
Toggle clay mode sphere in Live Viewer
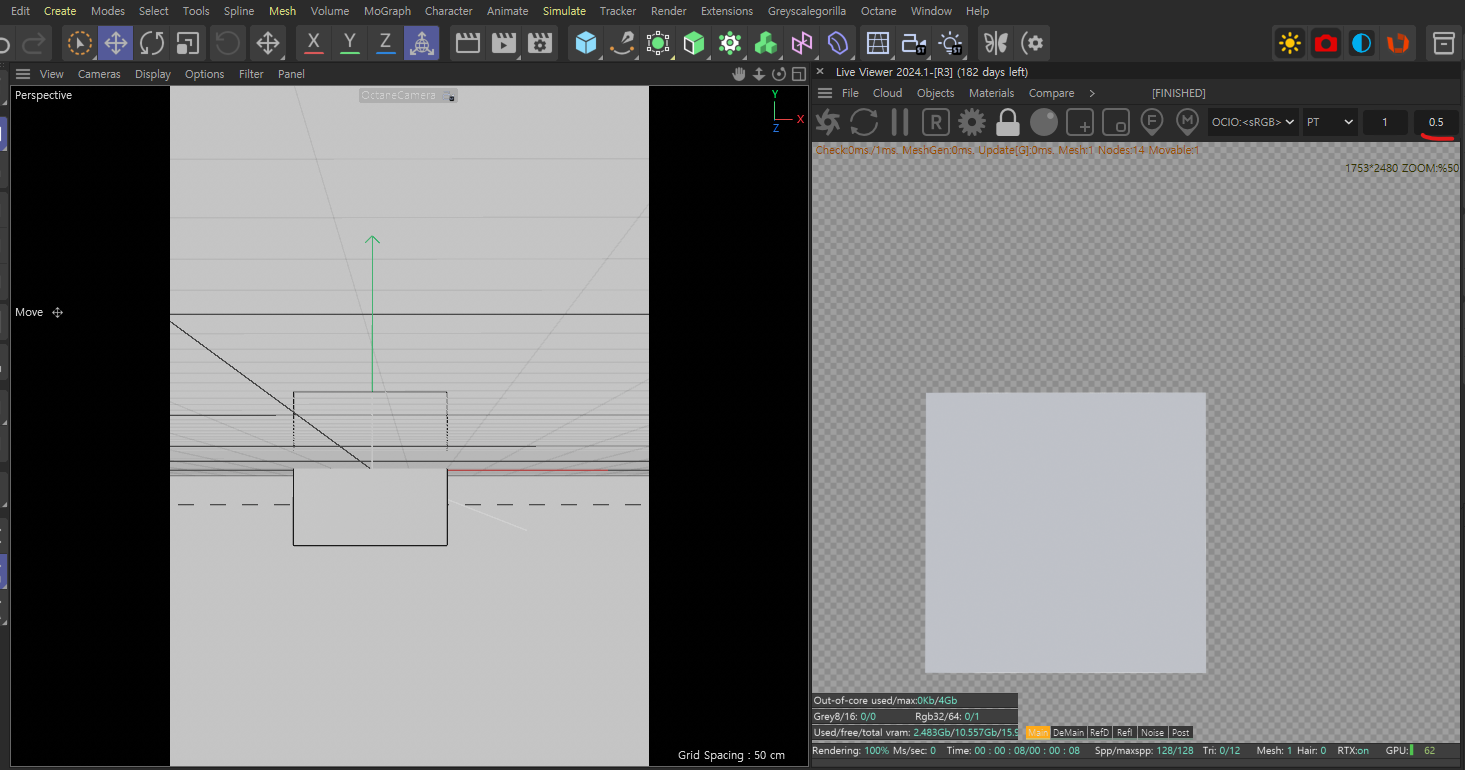coord(1044,122)
